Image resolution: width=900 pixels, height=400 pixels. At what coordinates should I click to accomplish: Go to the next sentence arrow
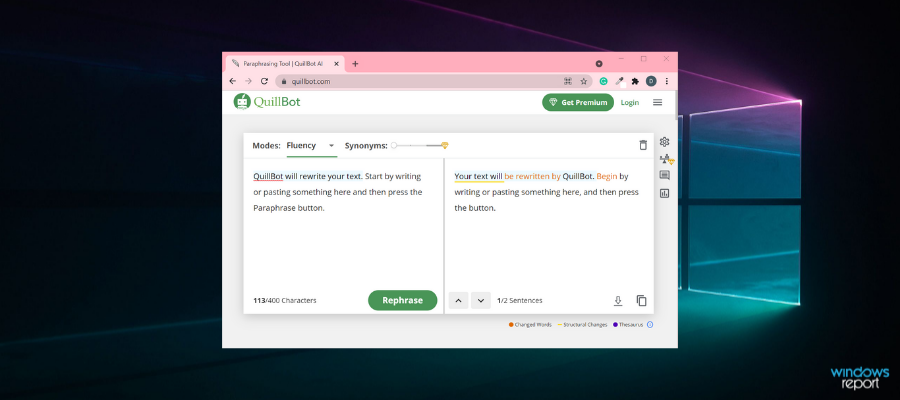click(x=481, y=301)
